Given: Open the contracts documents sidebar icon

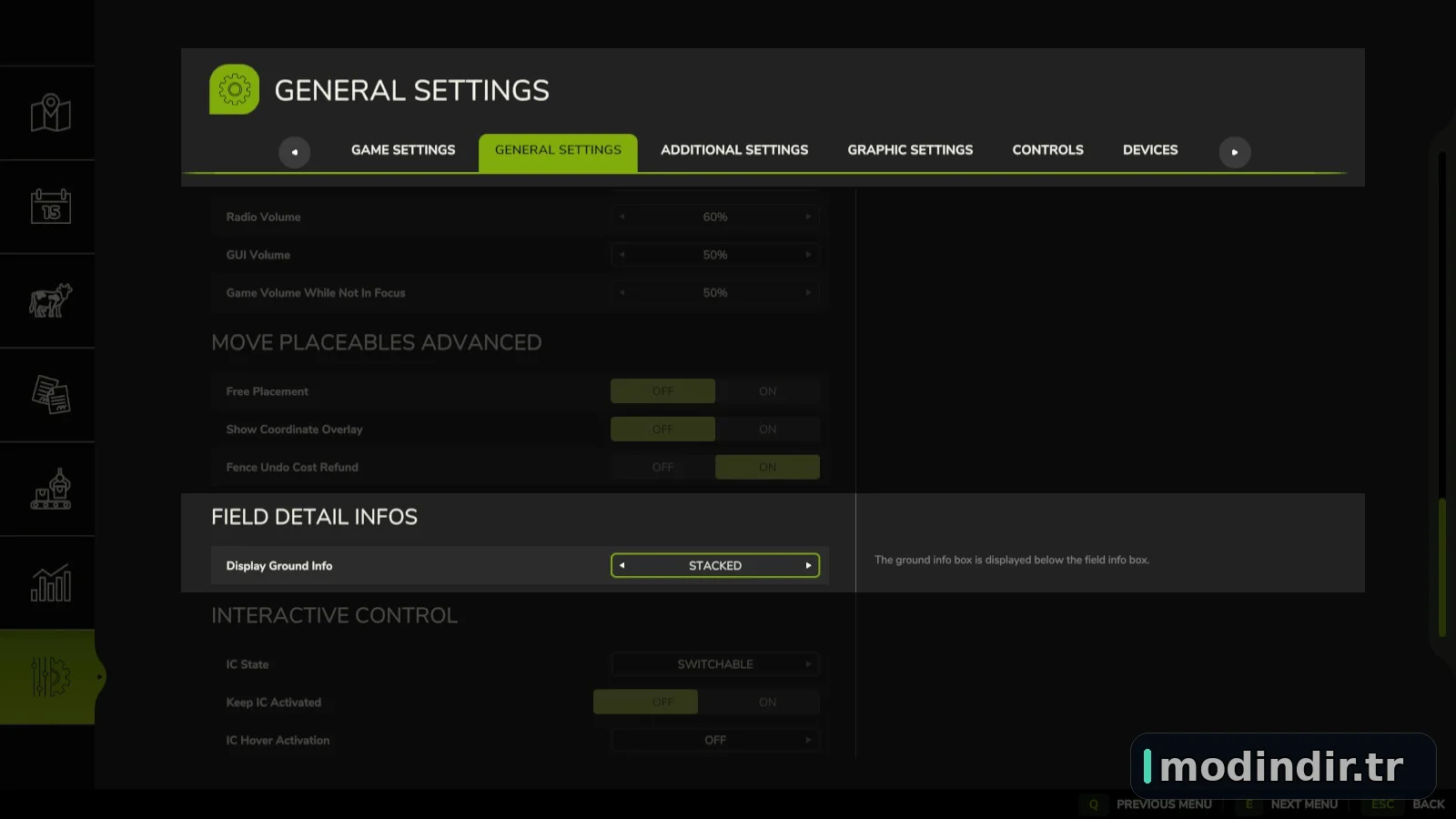Looking at the screenshot, I should pos(50,395).
